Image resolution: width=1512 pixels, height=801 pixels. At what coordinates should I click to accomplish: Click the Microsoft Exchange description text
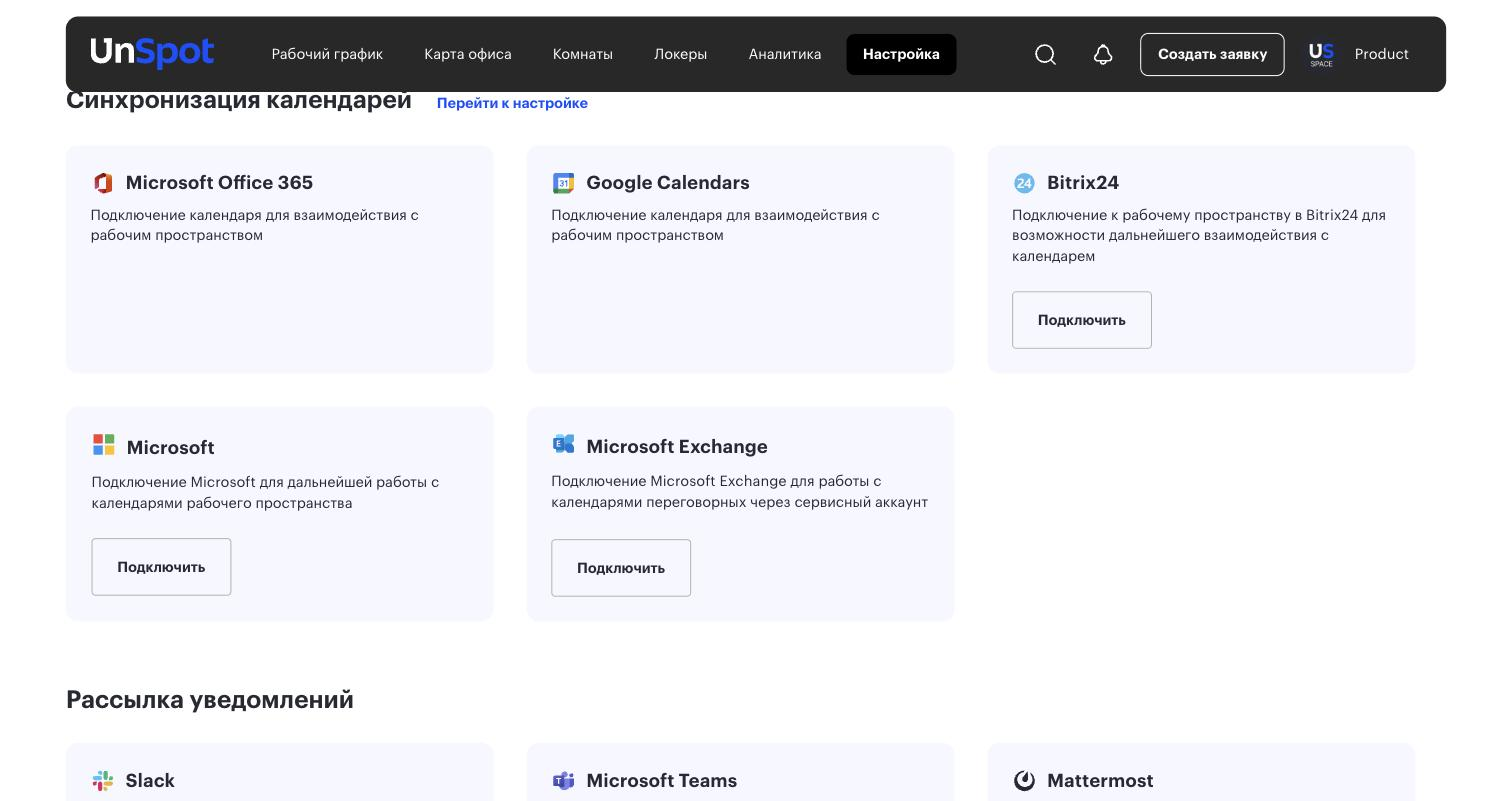(x=740, y=492)
